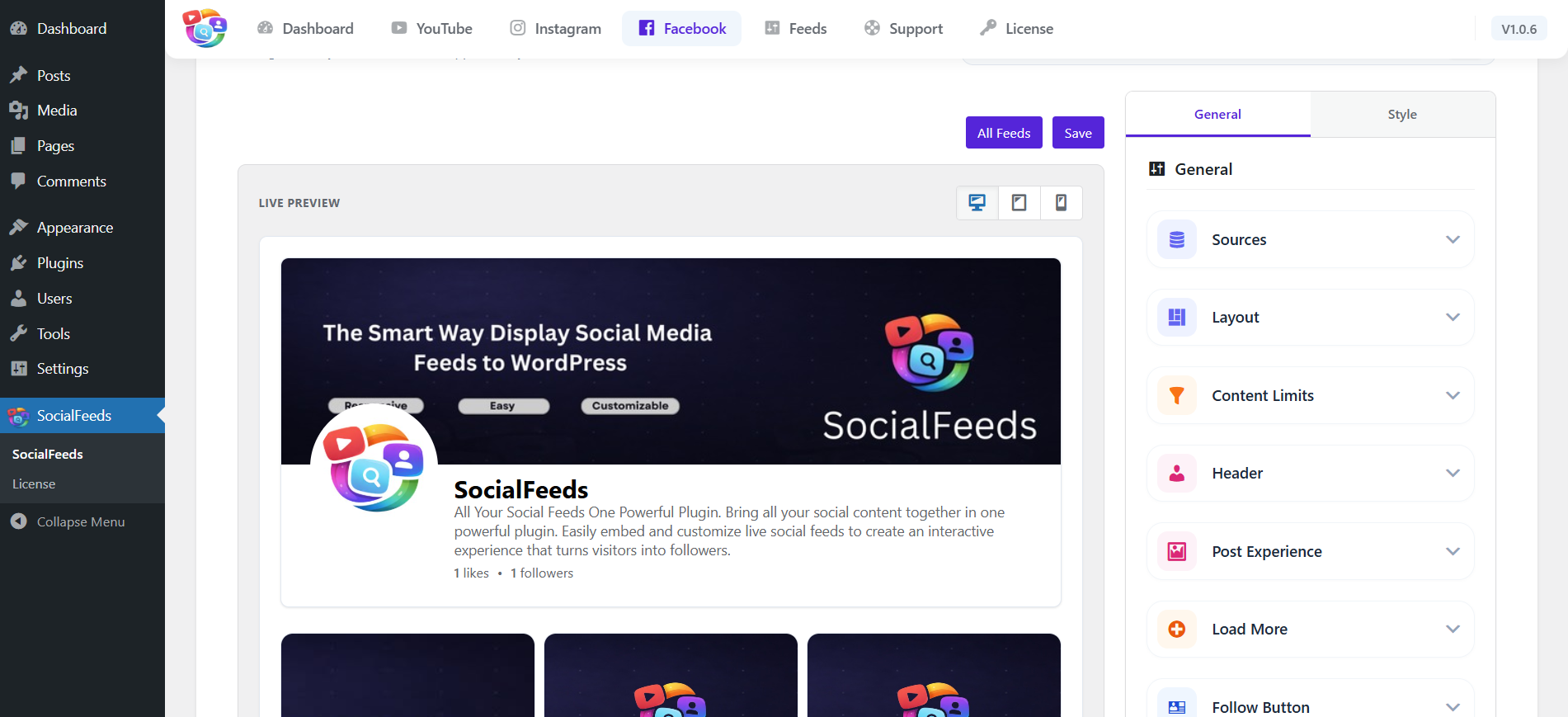Open SocialFeeds submenu link in sidebar
The height and width of the screenshot is (717, 1568).
click(x=47, y=454)
